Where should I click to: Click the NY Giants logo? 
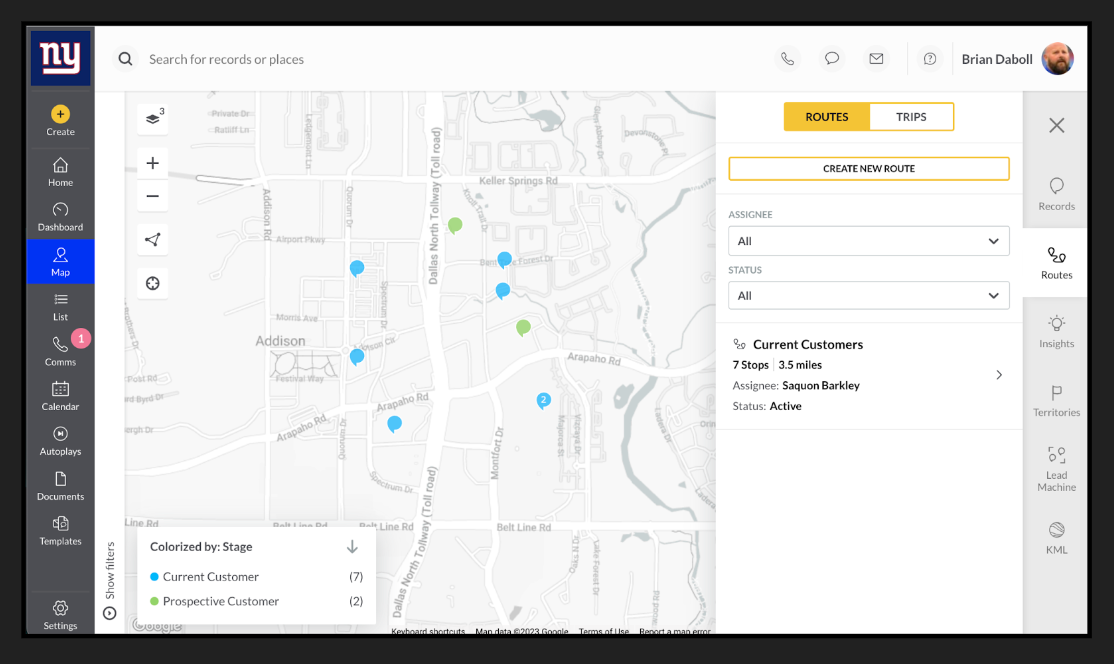click(x=60, y=58)
